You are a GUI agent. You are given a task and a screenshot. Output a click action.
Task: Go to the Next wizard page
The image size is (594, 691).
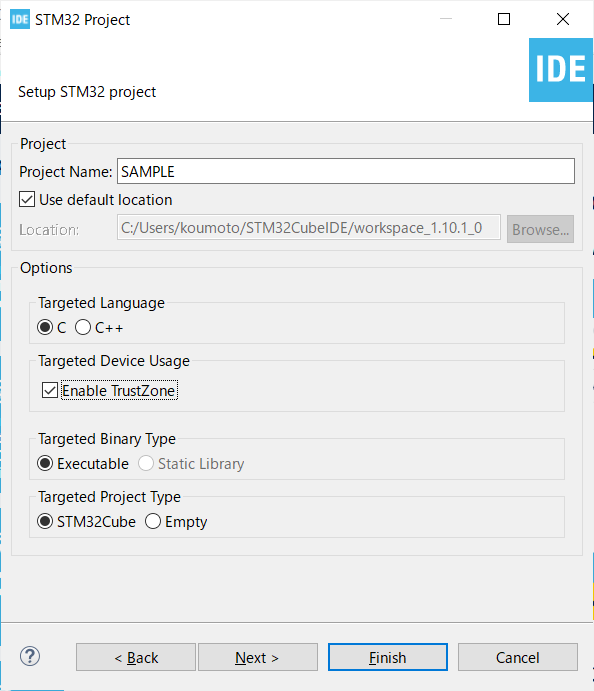[x=258, y=657]
